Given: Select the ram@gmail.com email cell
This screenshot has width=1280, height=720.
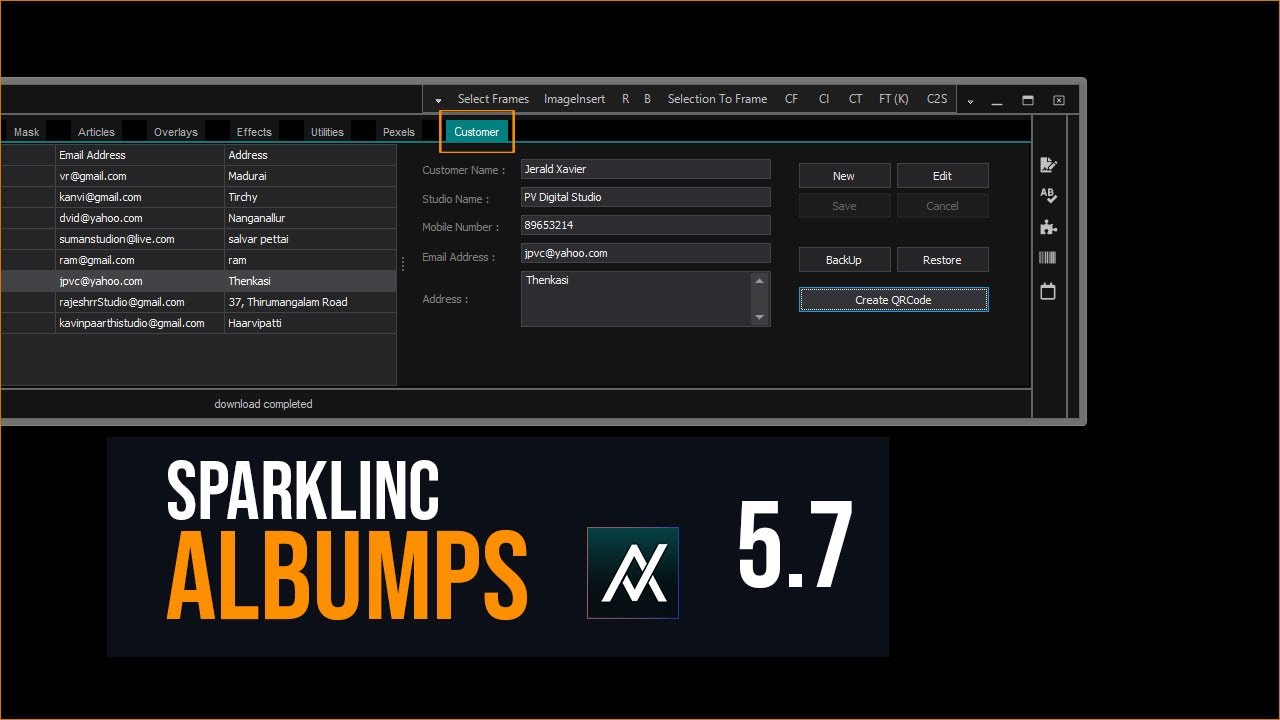Looking at the screenshot, I should (140, 260).
